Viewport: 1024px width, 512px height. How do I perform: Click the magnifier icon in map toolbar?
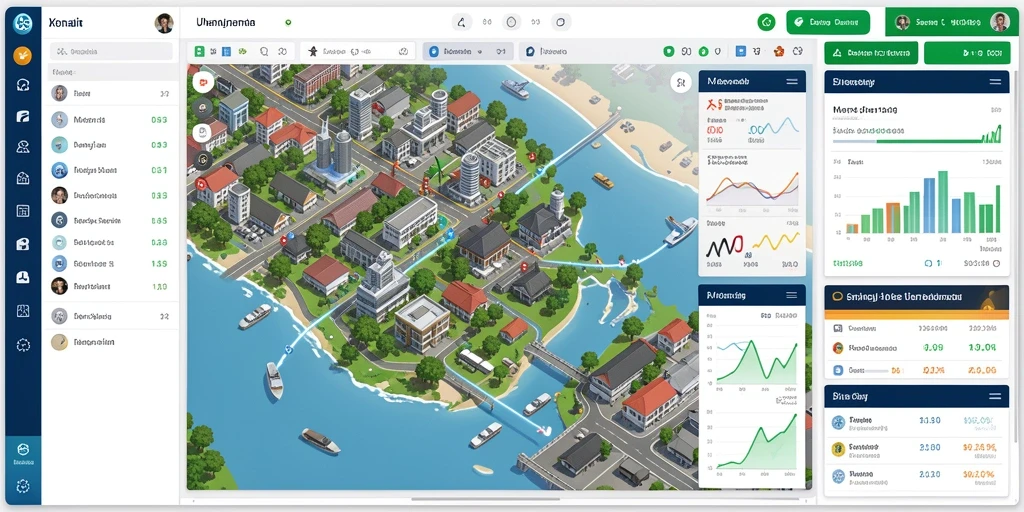tap(264, 51)
